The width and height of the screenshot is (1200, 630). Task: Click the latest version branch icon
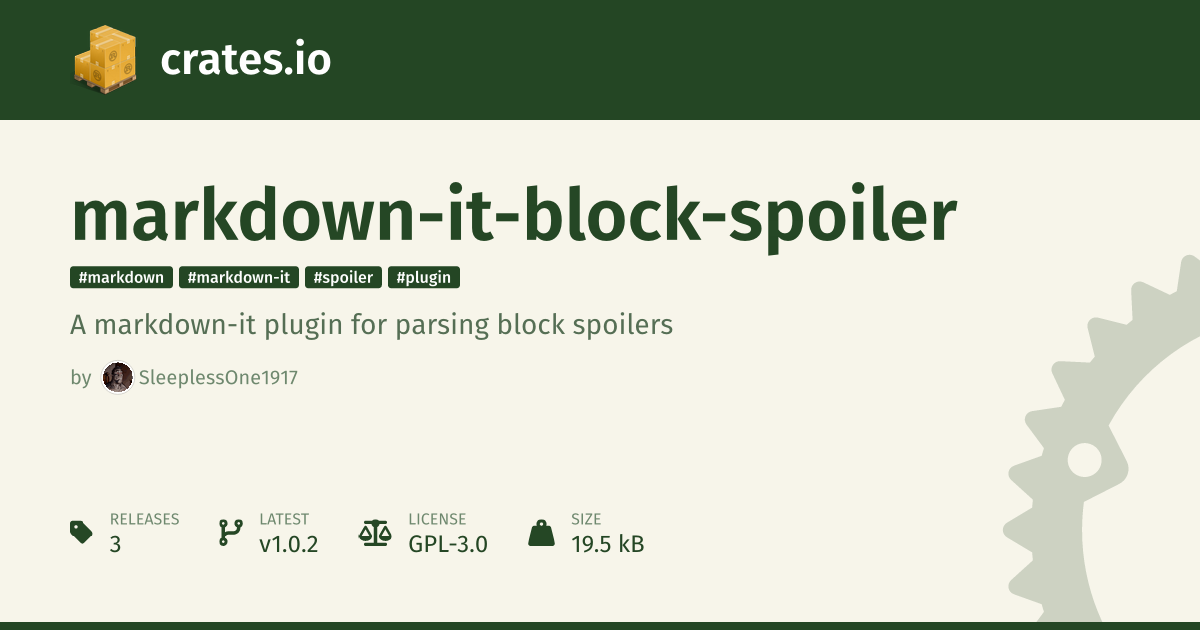point(230,532)
